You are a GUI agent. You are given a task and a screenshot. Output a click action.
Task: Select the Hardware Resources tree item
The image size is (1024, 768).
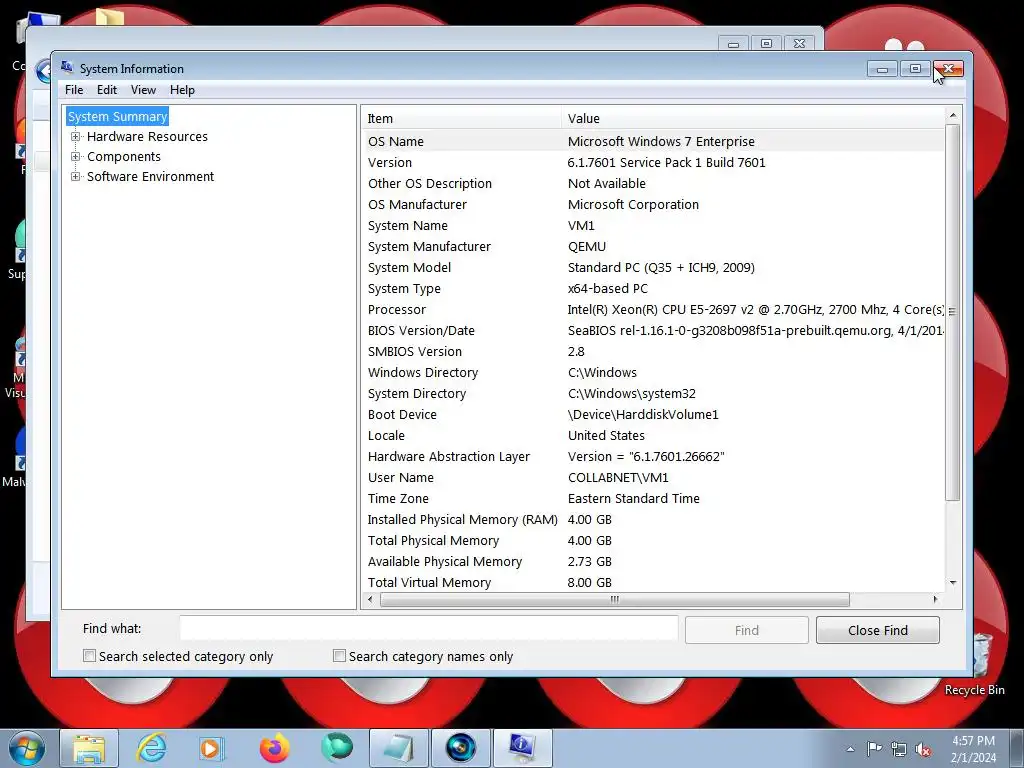click(147, 136)
